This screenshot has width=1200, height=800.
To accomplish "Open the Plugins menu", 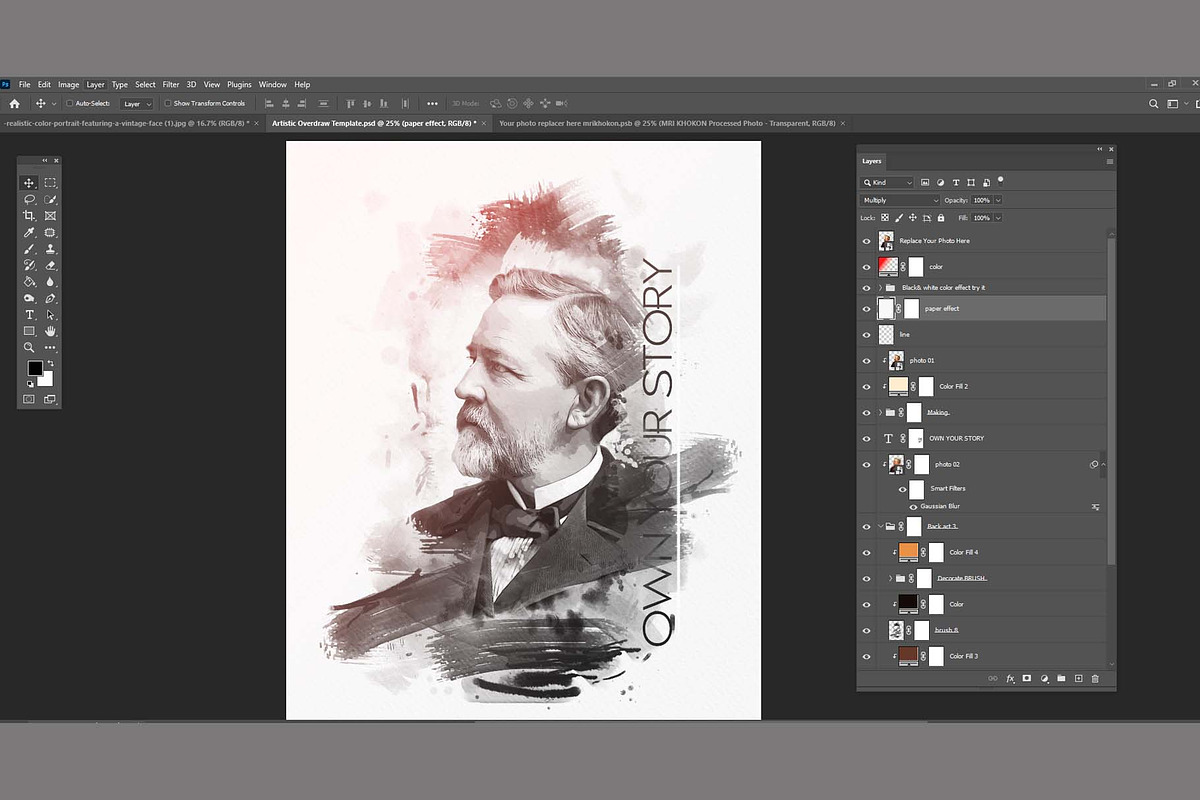I will point(239,85).
